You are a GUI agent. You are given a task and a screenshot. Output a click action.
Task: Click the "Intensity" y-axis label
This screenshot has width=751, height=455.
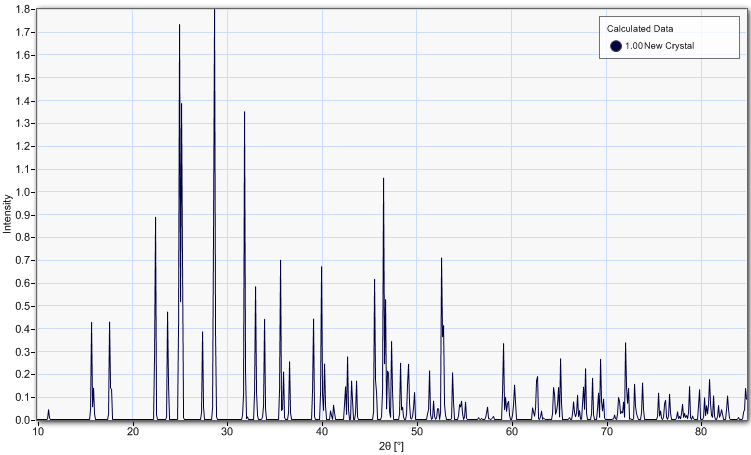7,214
